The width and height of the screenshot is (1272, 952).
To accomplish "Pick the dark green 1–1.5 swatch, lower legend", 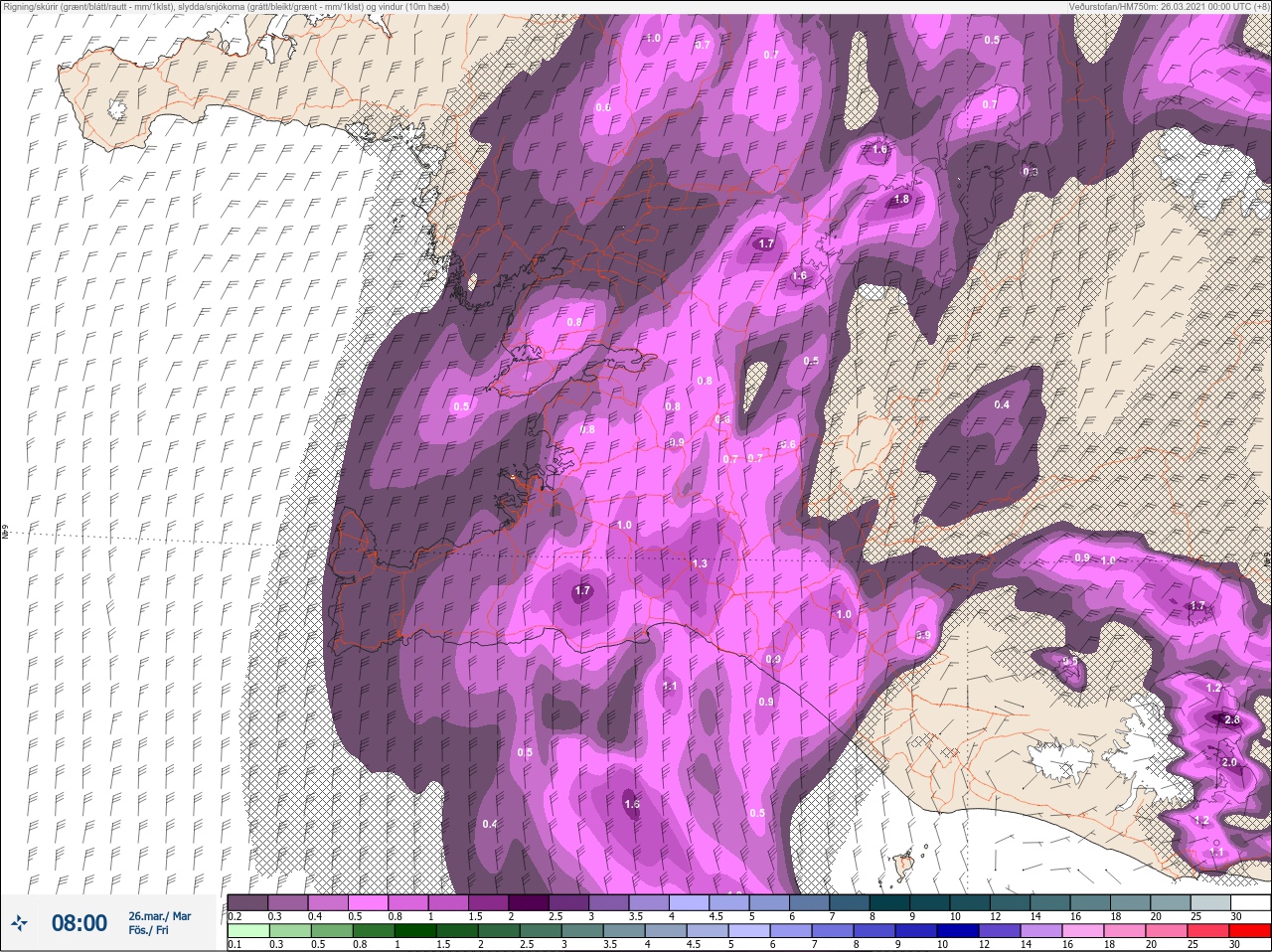I will coord(415,931).
